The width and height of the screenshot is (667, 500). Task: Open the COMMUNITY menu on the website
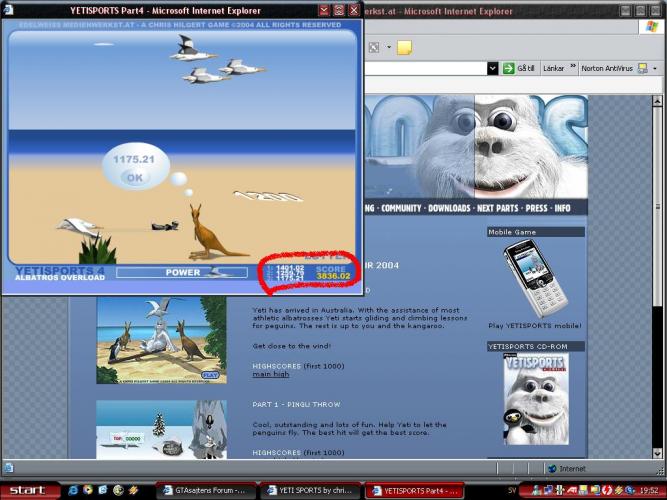[401, 208]
